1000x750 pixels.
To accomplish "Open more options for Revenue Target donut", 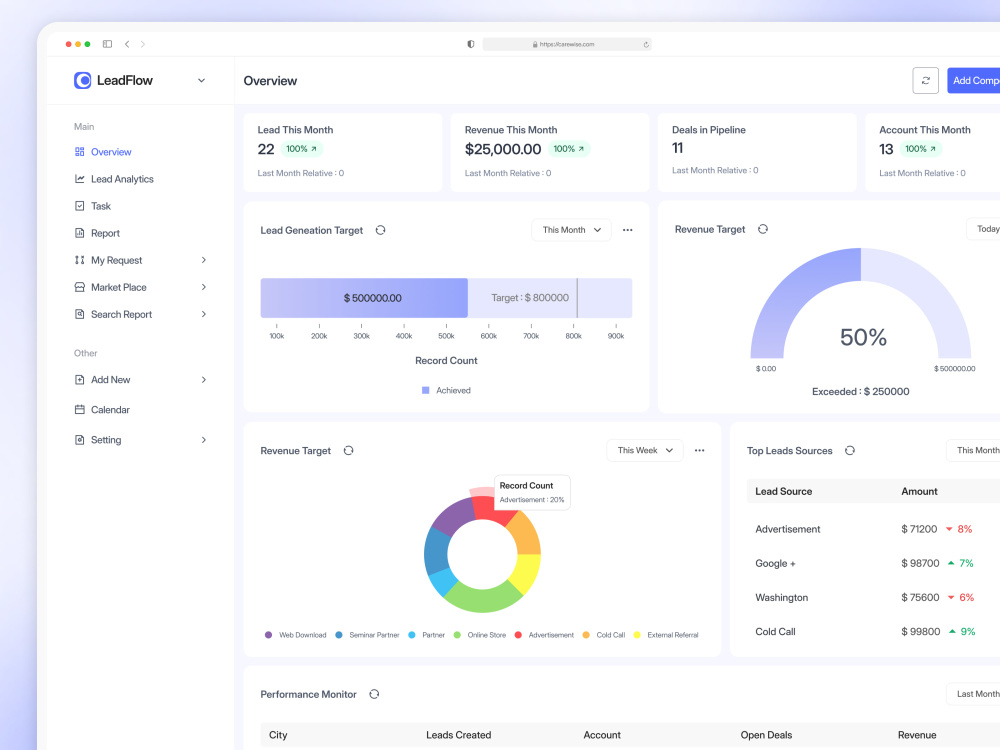I will click(700, 450).
